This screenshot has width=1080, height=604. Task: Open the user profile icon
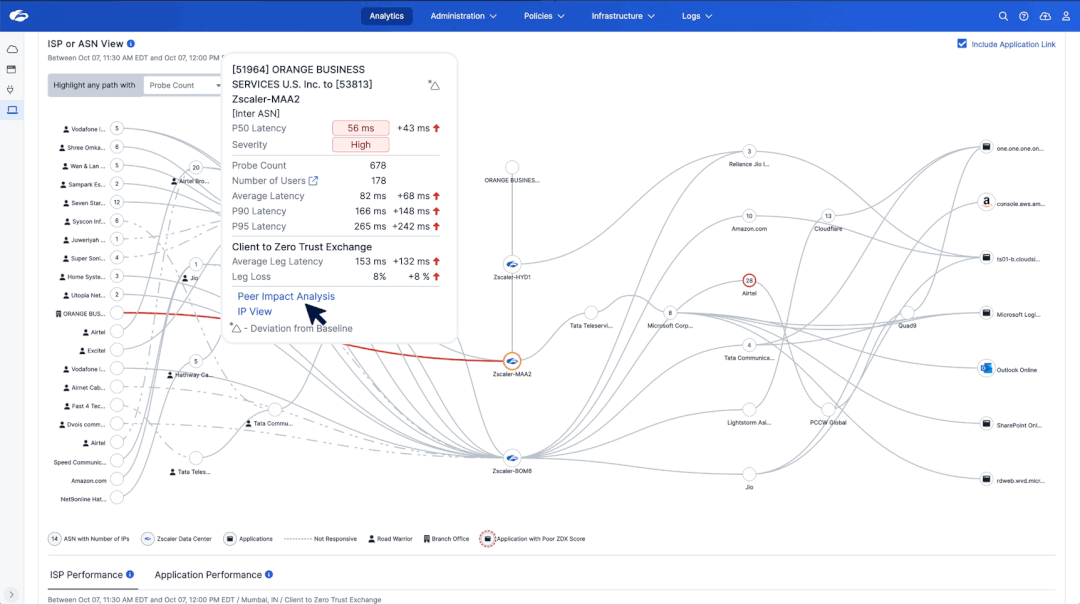pyautogui.click(x=1066, y=16)
